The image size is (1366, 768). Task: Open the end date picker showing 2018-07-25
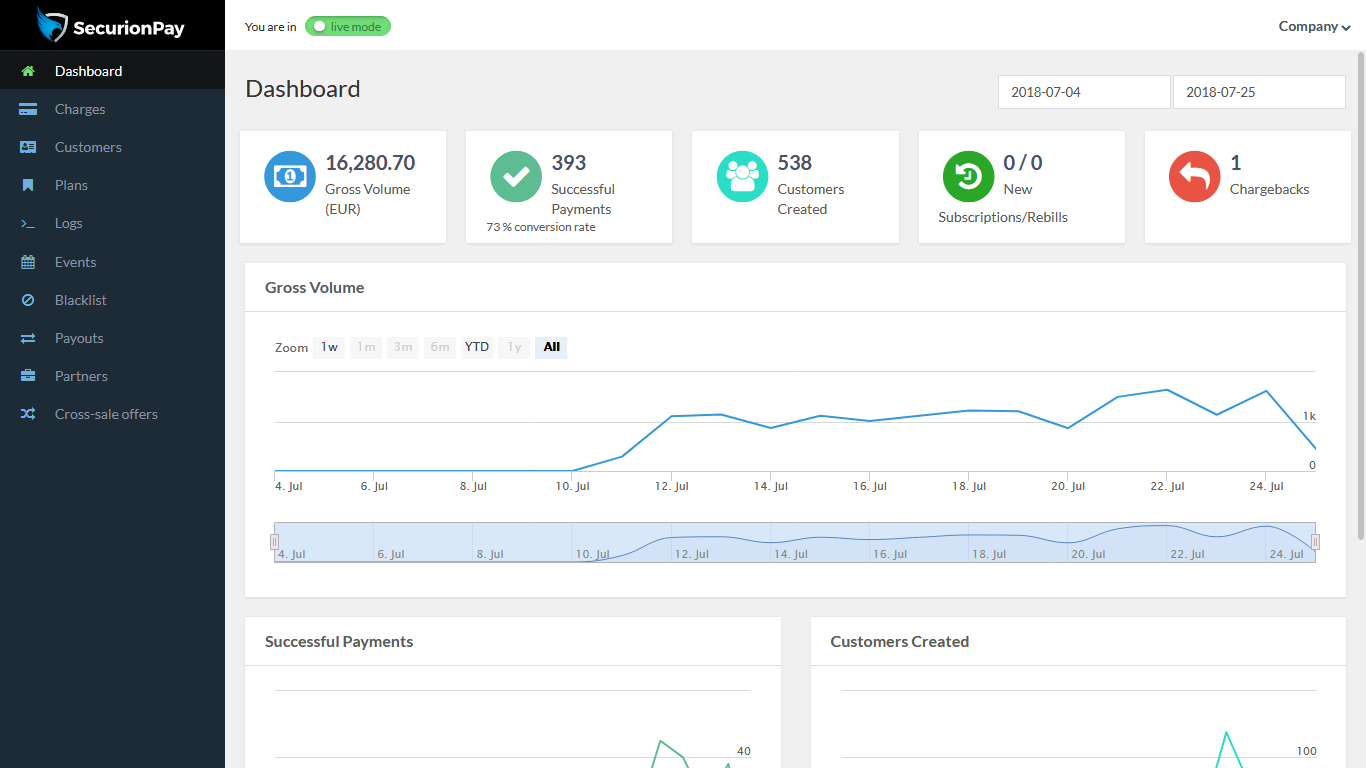click(1259, 91)
